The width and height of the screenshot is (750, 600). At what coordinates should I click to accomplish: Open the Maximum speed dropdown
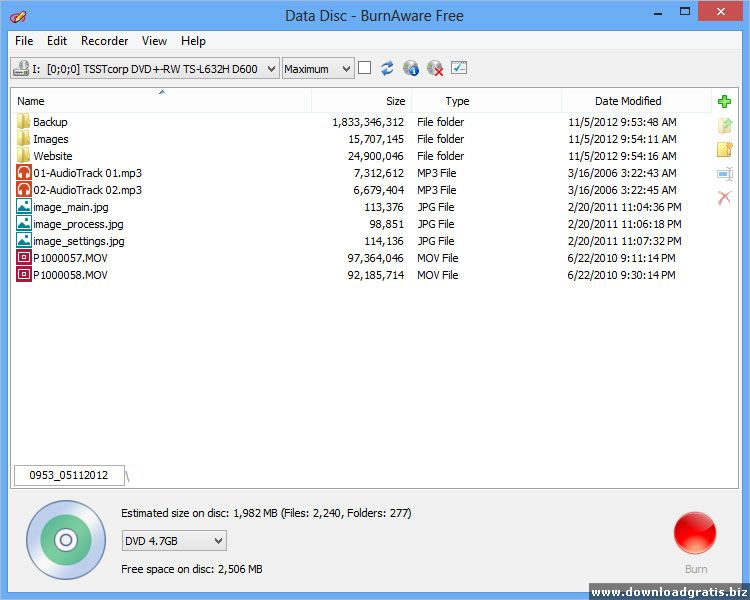(318, 68)
